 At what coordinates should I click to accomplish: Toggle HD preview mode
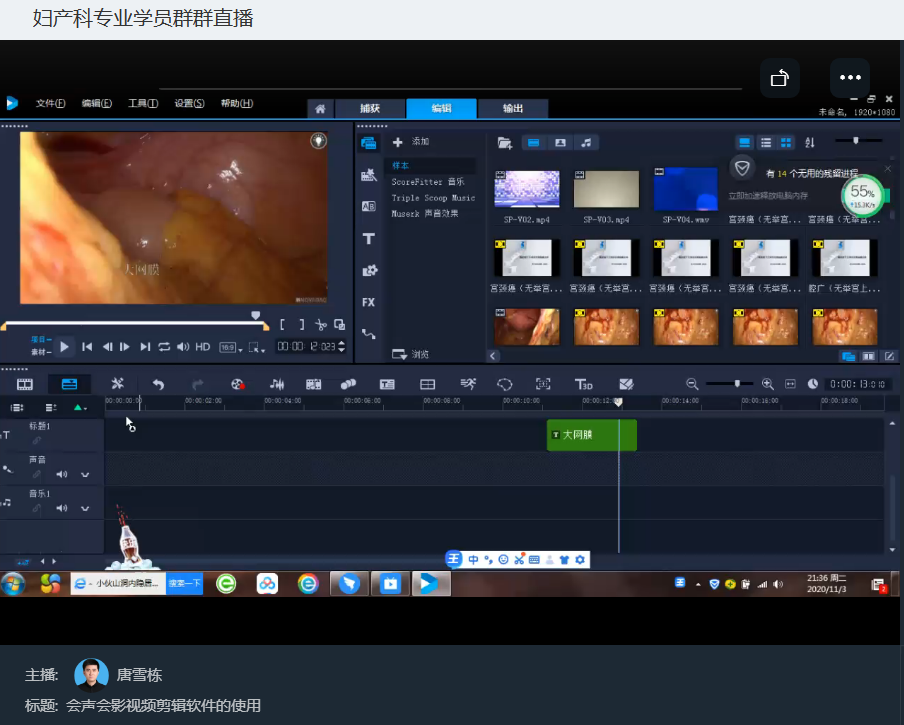tap(202, 347)
